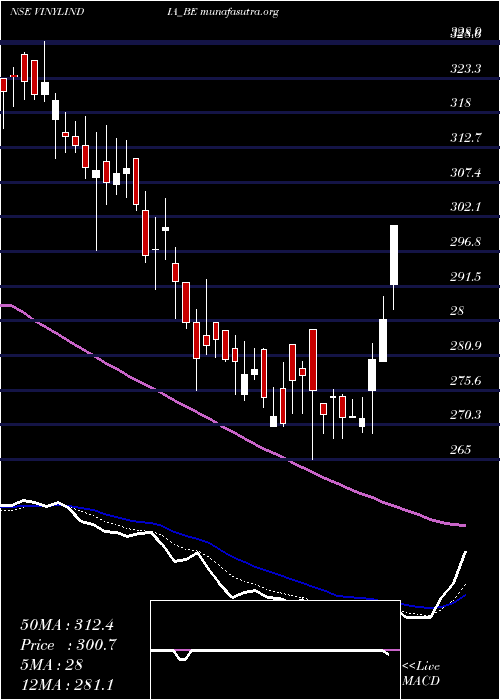Click the 265 price axis label
Viewport: 500px width, 700px height.
tap(461, 450)
